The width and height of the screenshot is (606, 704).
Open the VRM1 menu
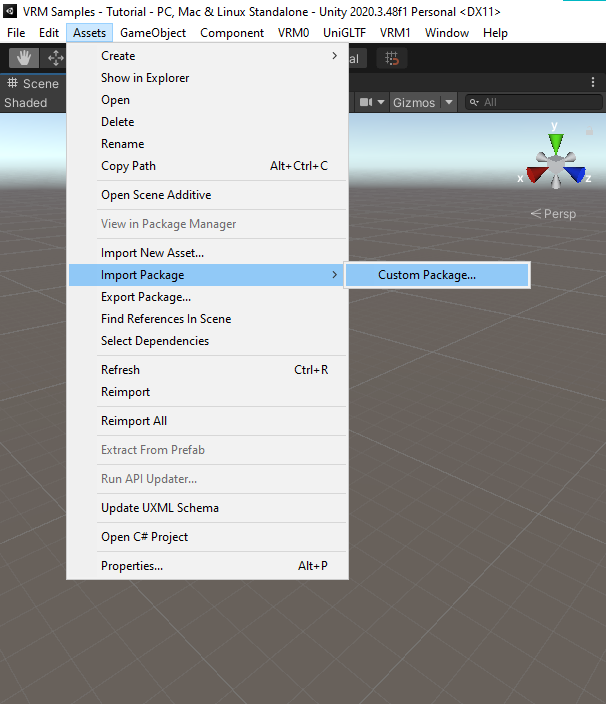(395, 33)
